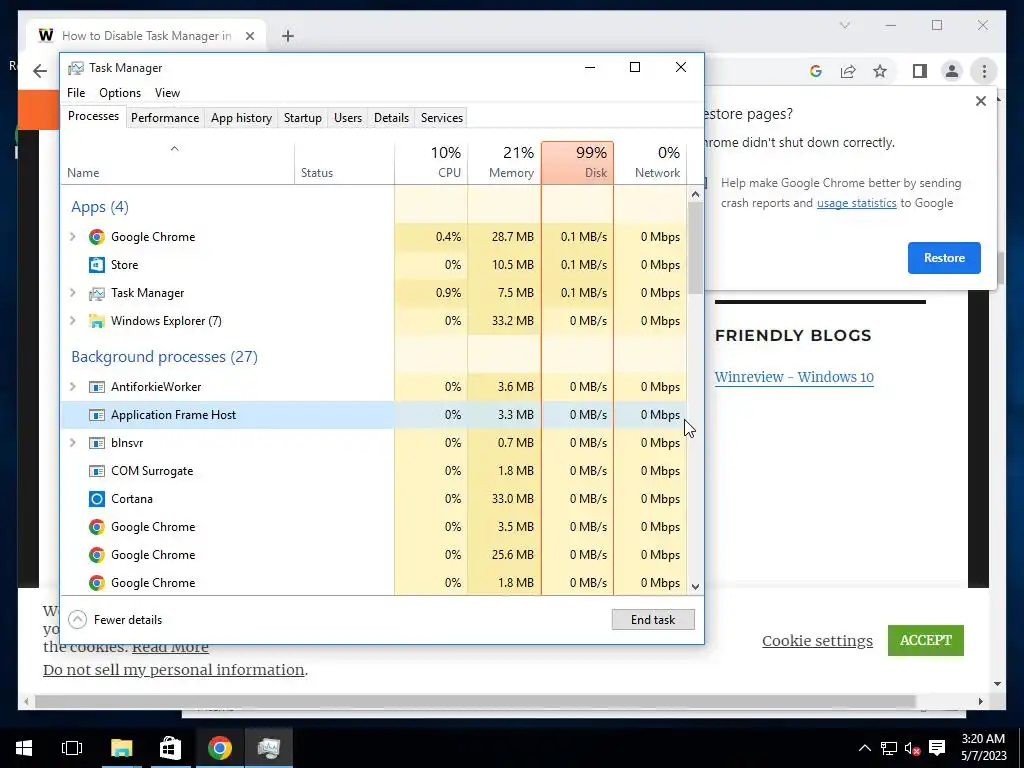Sort processes by CPU column header

tap(431, 163)
